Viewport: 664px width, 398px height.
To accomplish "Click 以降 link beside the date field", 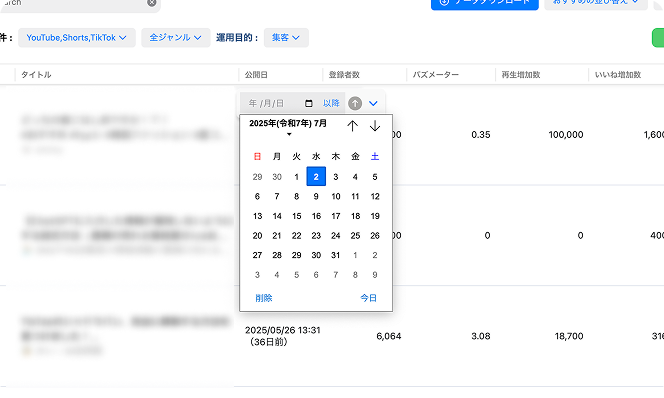I will pos(331,103).
